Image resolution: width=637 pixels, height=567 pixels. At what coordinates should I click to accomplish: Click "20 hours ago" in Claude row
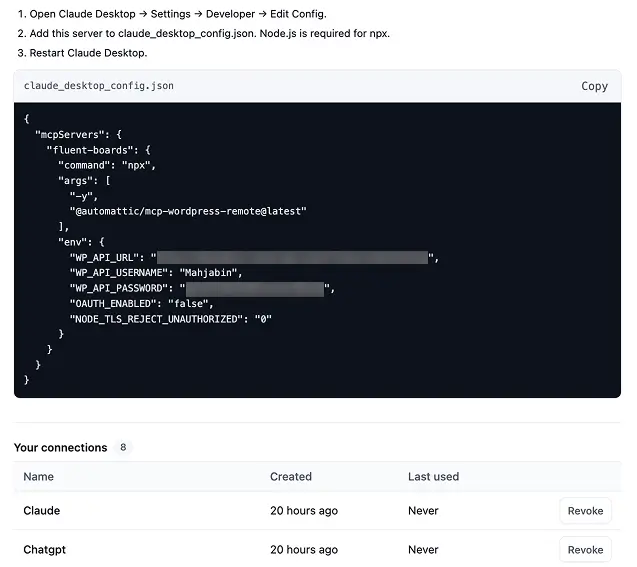[x=304, y=511]
